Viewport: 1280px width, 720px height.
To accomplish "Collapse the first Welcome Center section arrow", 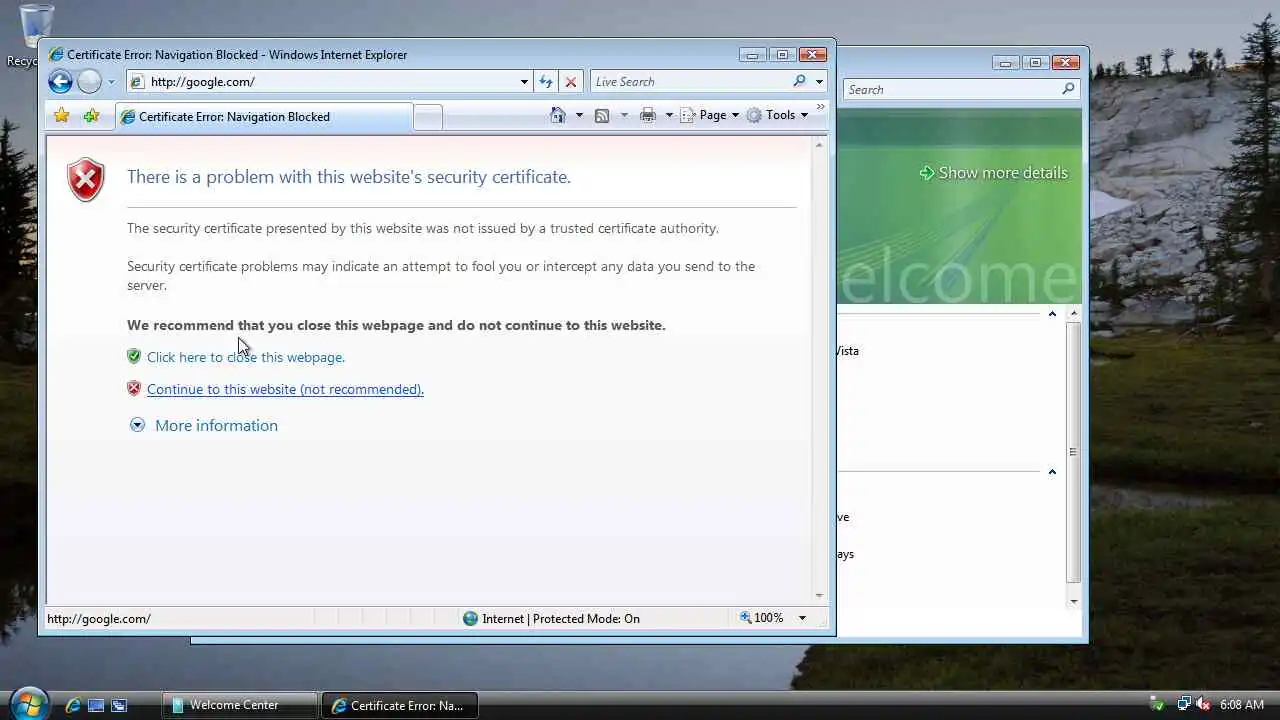I will click(1052, 314).
